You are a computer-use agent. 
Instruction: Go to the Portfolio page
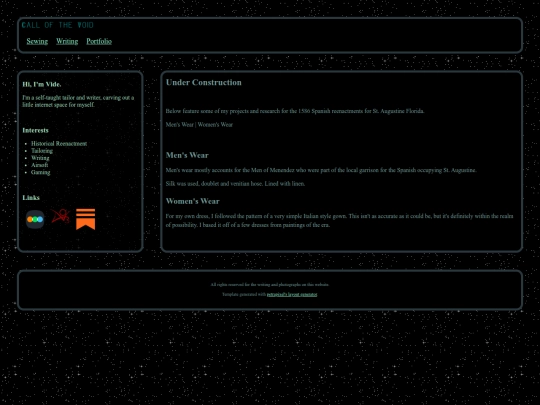pos(99,41)
